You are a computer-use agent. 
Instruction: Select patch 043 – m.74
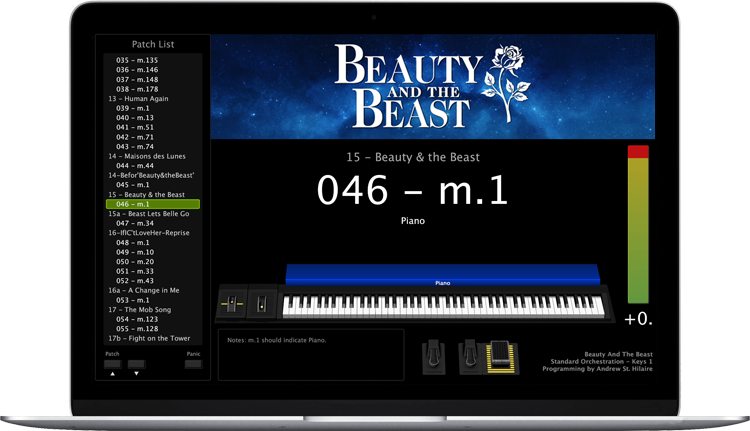pos(153,146)
